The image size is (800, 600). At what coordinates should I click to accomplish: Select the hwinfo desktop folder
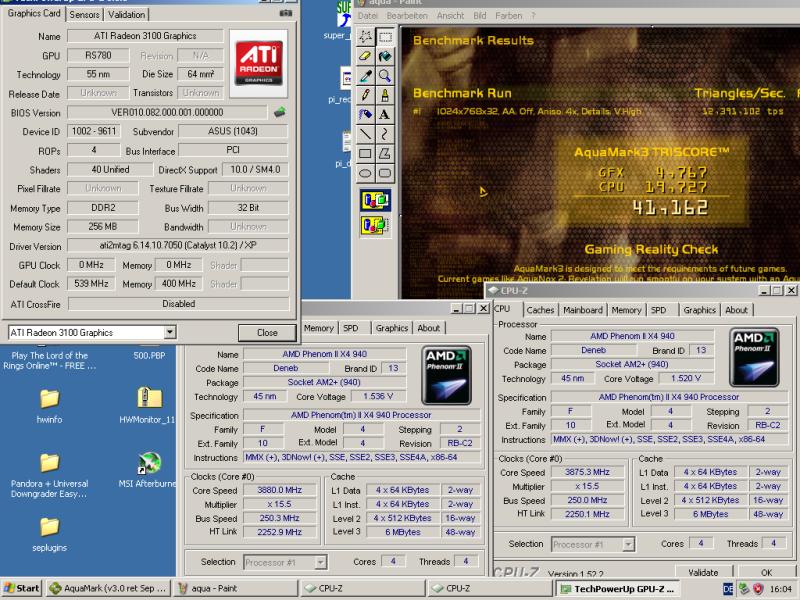tap(49, 406)
